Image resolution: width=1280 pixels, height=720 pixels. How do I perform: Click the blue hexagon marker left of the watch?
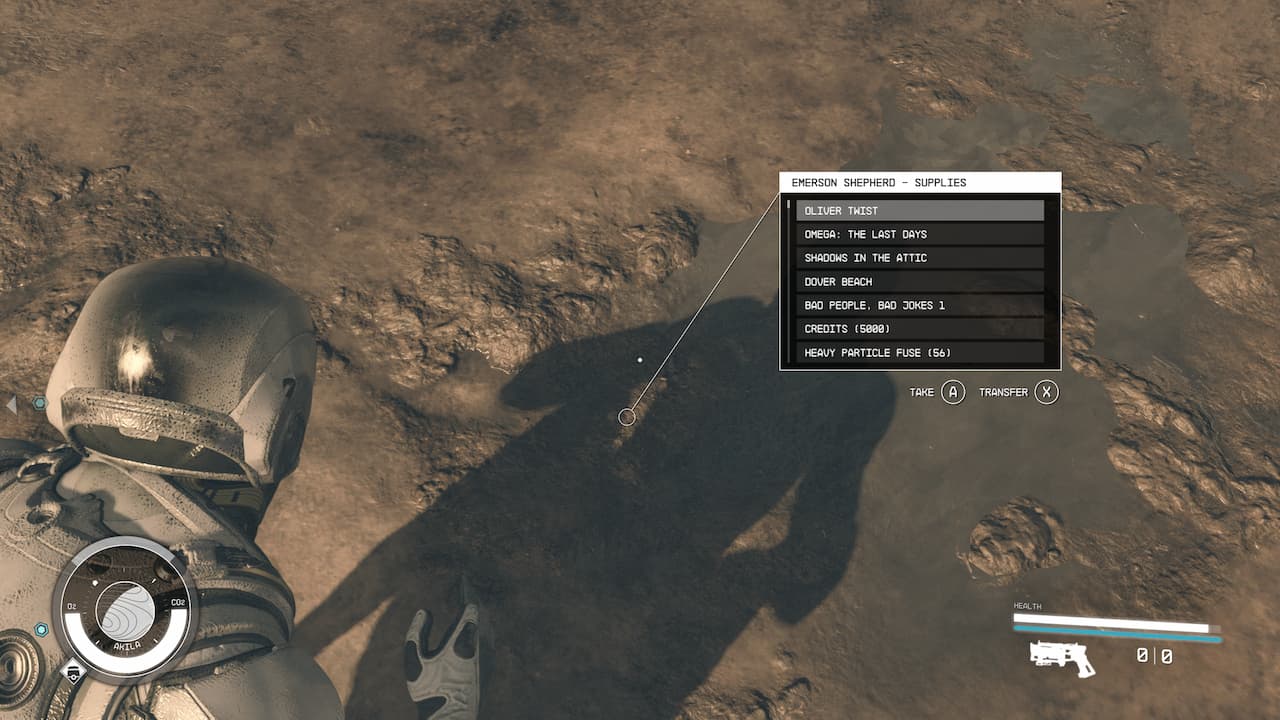[41, 630]
